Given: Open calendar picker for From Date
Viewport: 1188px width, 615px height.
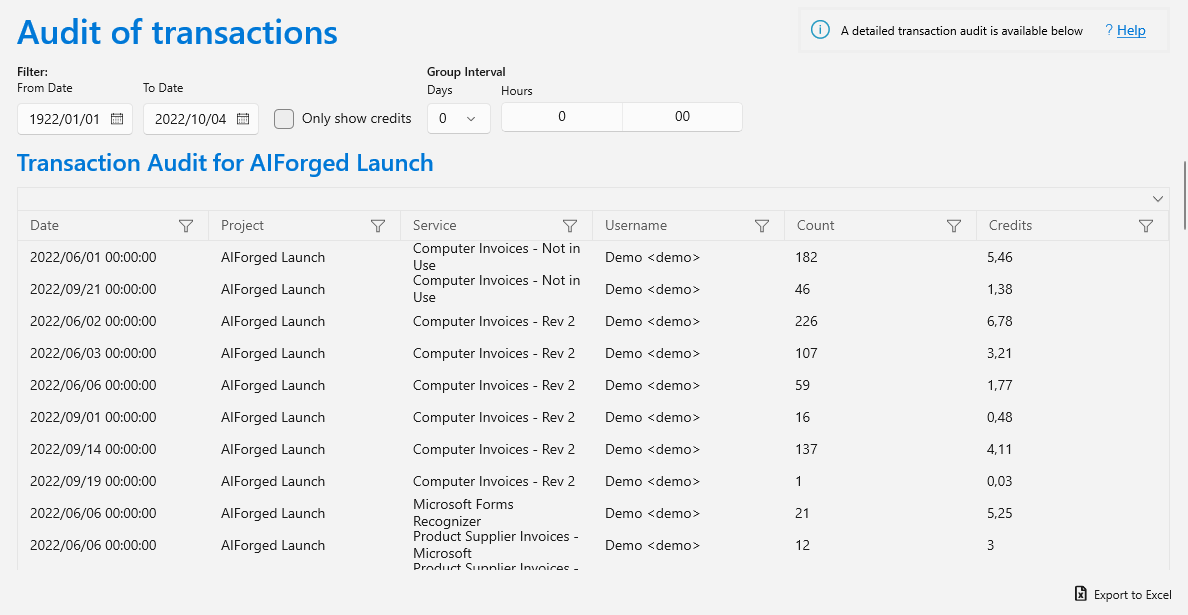Looking at the screenshot, I should pyautogui.click(x=117, y=119).
